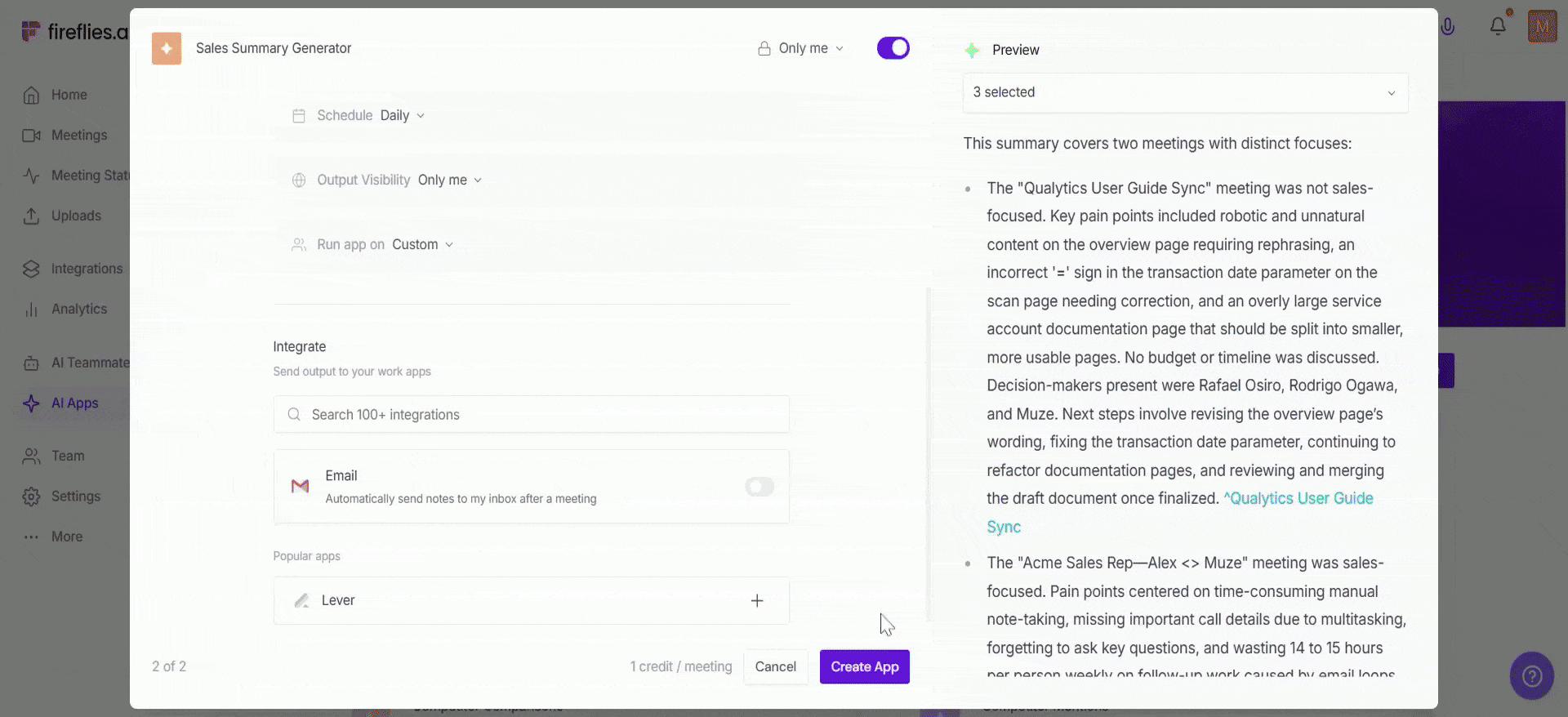This screenshot has width=1568, height=717.
Task: Open the Only me privacy dropdown in header
Action: coord(801,48)
